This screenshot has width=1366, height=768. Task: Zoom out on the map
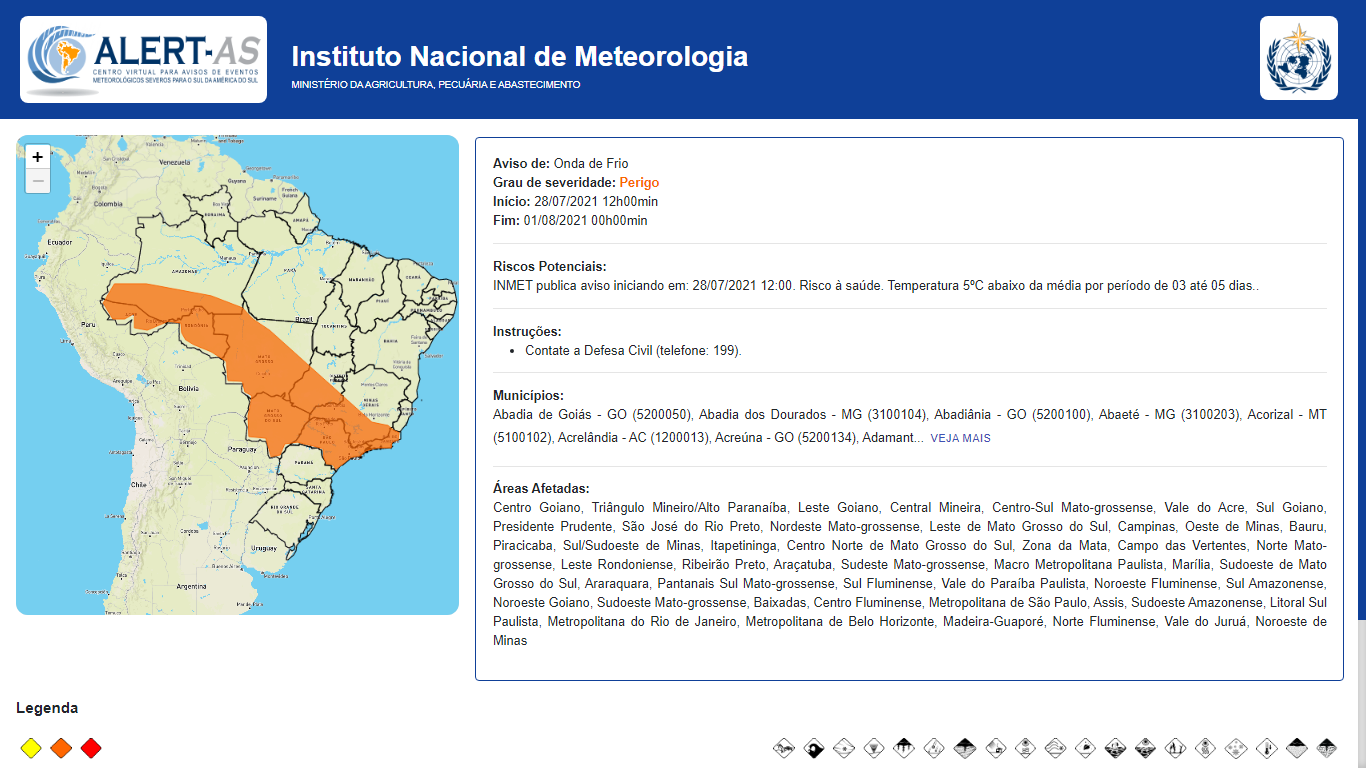[x=37, y=181]
